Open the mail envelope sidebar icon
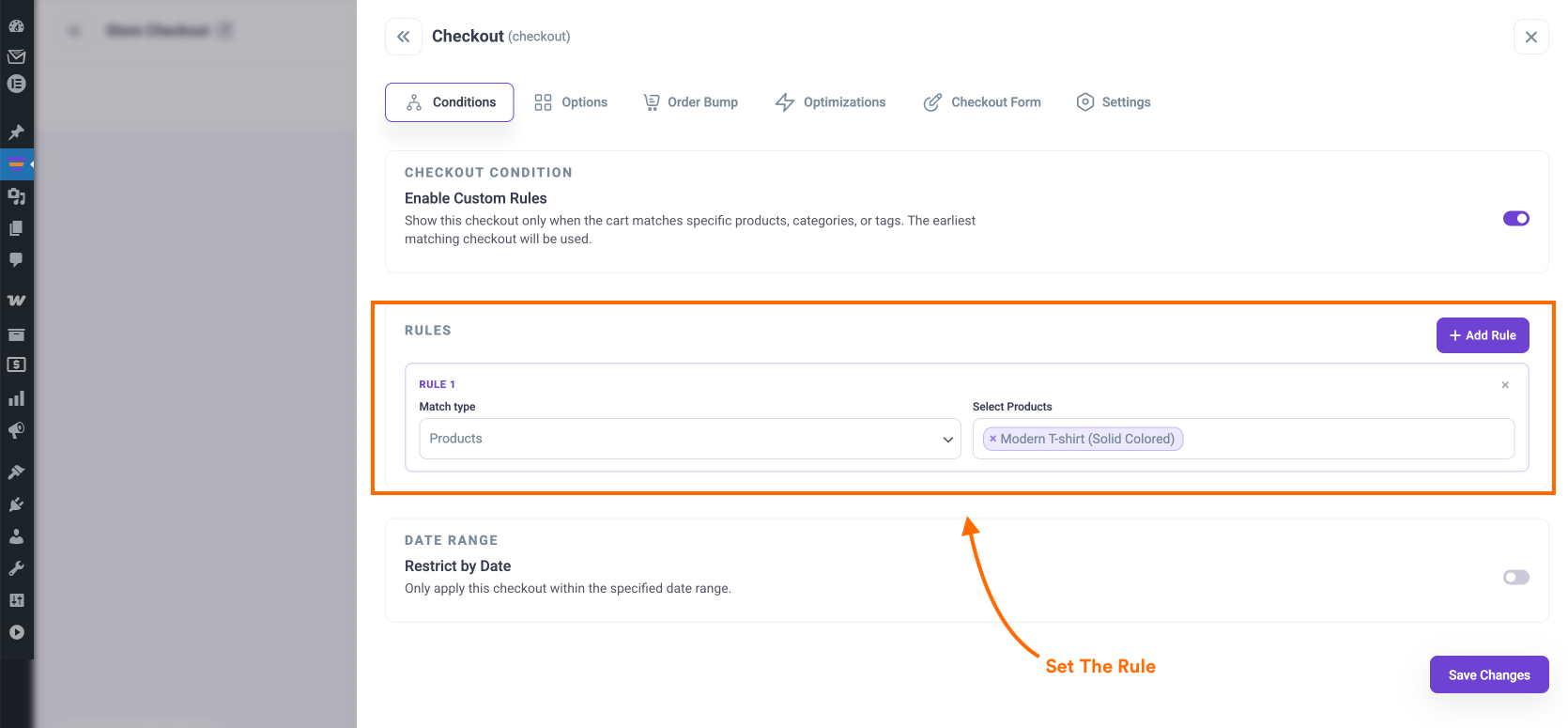This screenshot has height=728, width=1568. coord(16,56)
